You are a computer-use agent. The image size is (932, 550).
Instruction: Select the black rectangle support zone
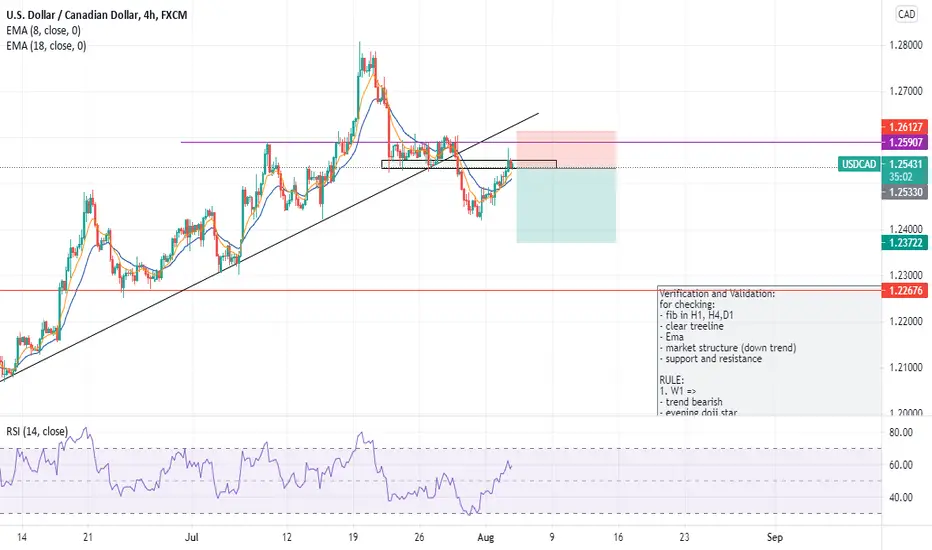click(x=469, y=165)
